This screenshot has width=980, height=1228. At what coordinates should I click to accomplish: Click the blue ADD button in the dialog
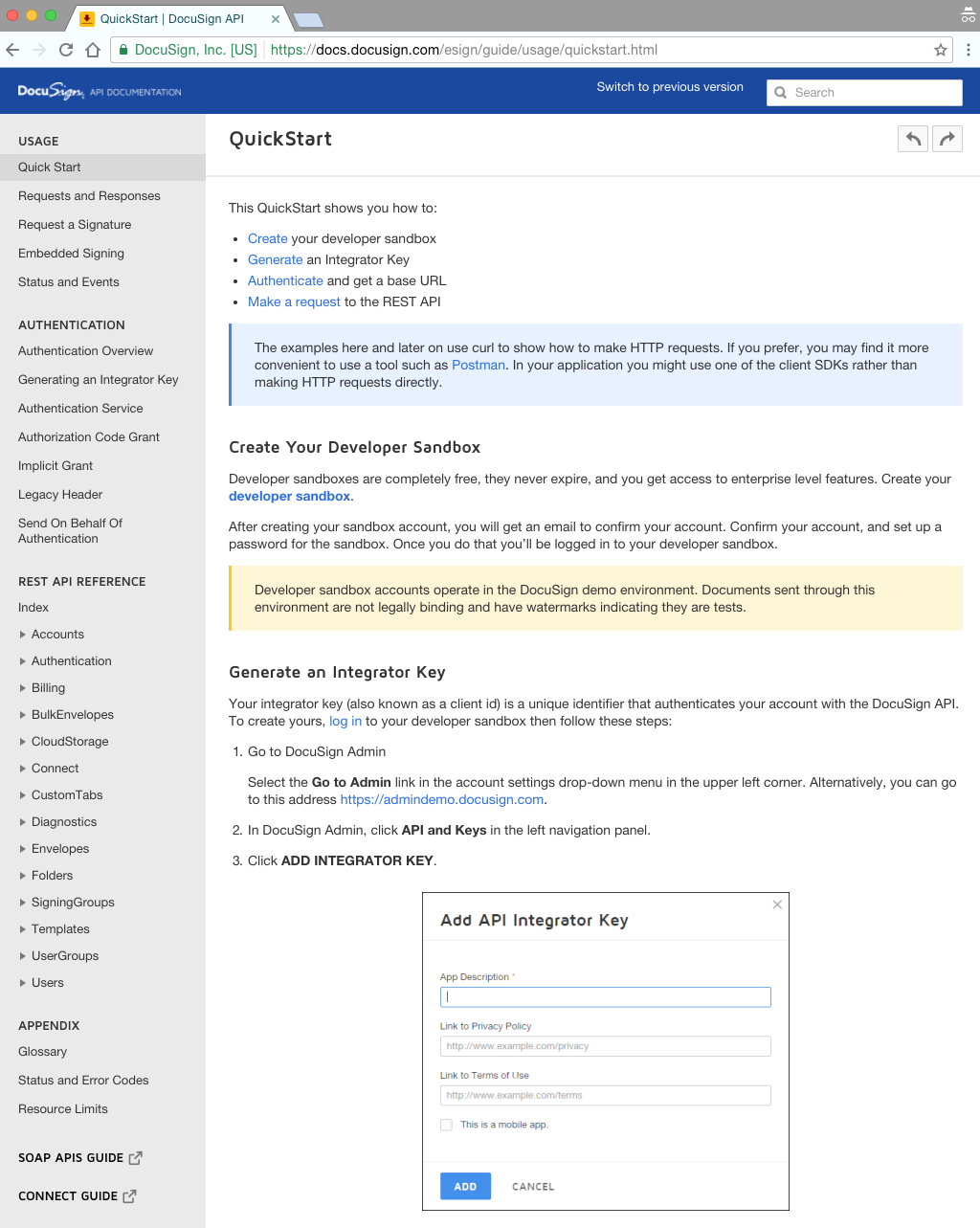click(x=465, y=1186)
